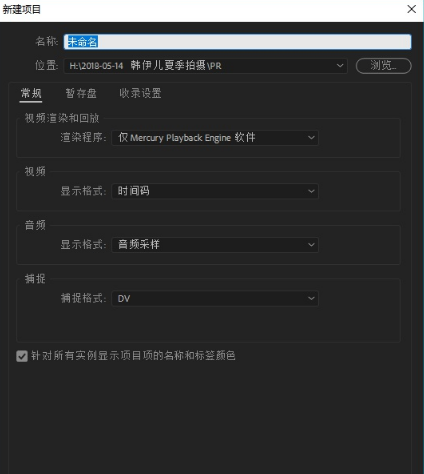Switch to the 暂存盘 tab

click(81, 93)
